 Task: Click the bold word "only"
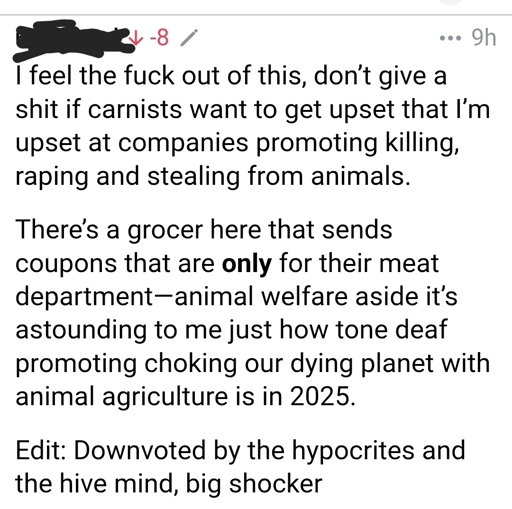pos(246,263)
